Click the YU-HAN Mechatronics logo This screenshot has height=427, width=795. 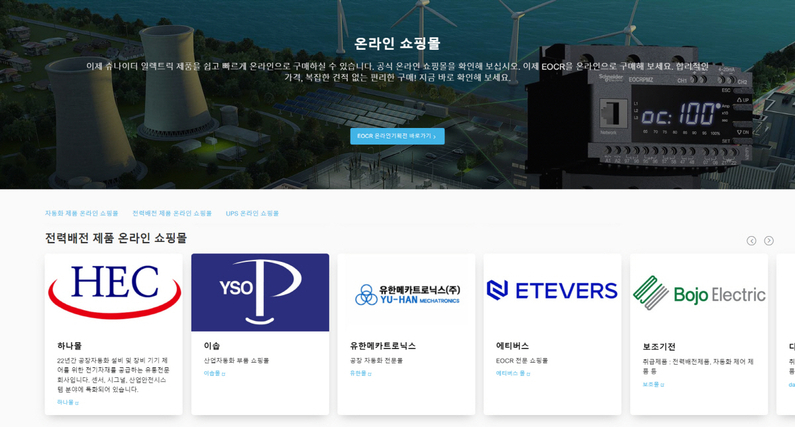click(x=407, y=293)
